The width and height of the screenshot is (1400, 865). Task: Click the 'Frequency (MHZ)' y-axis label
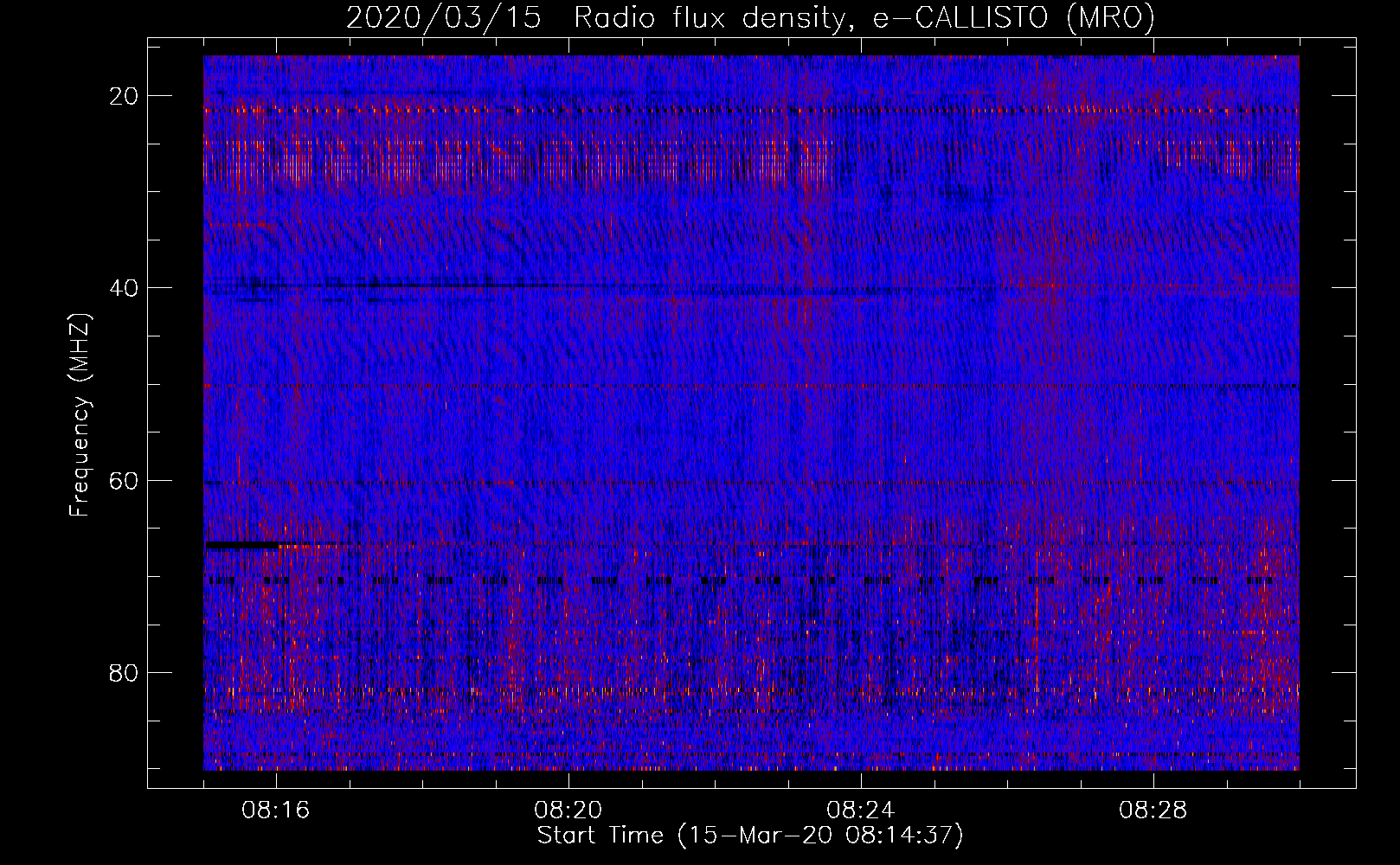click(80, 414)
